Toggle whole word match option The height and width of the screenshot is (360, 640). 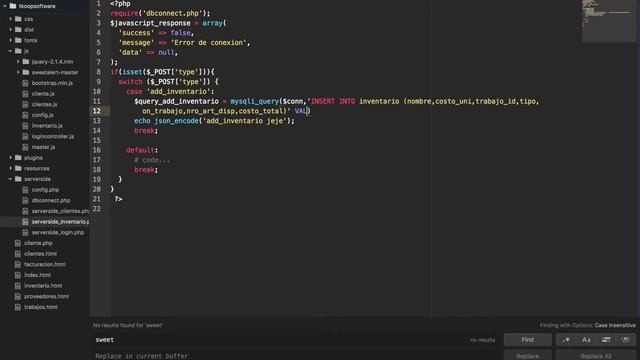[x=625, y=340]
